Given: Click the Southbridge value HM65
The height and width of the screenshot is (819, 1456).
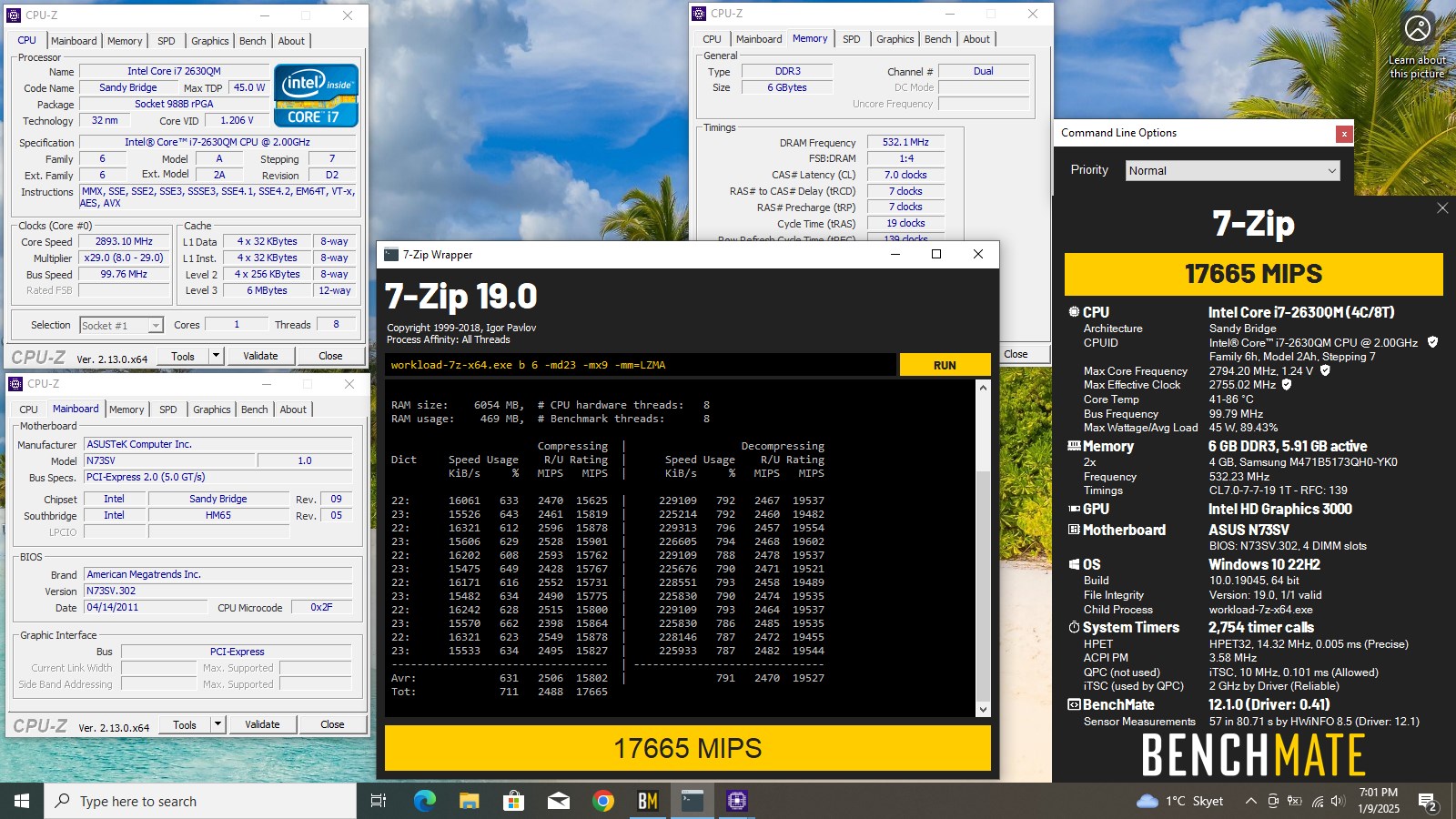Looking at the screenshot, I should [218, 515].
